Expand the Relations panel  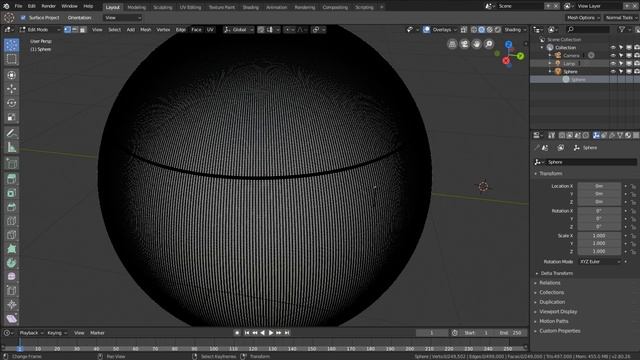(550, 283)
